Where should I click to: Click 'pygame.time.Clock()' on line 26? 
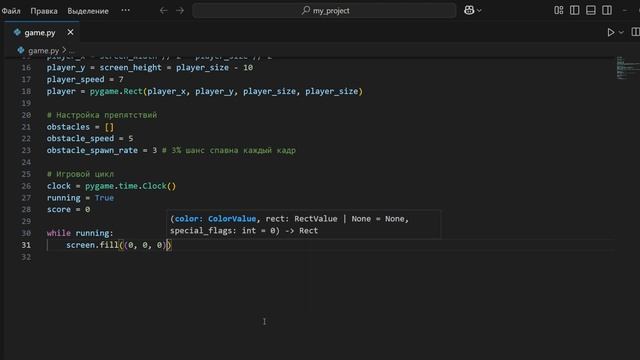[131, 186]
